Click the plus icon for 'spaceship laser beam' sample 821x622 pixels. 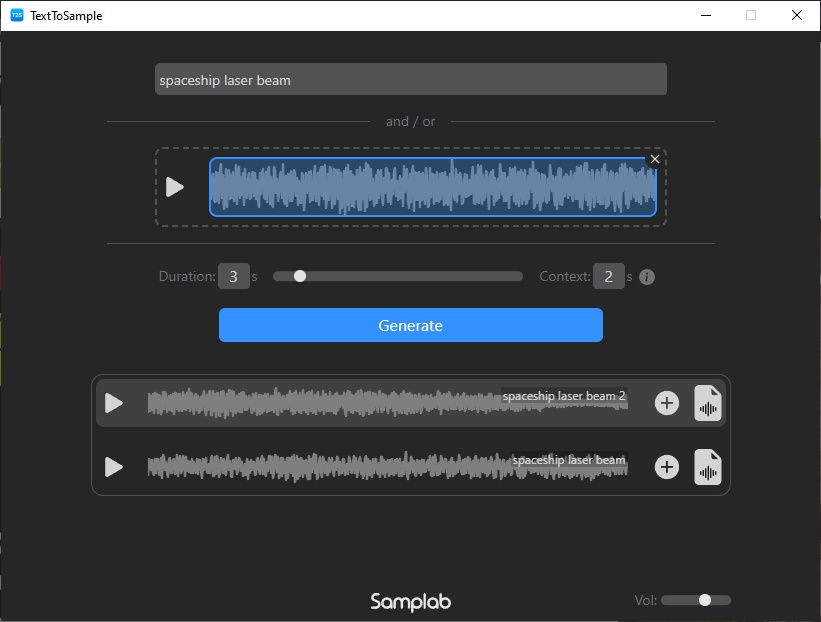coord(667,467)
